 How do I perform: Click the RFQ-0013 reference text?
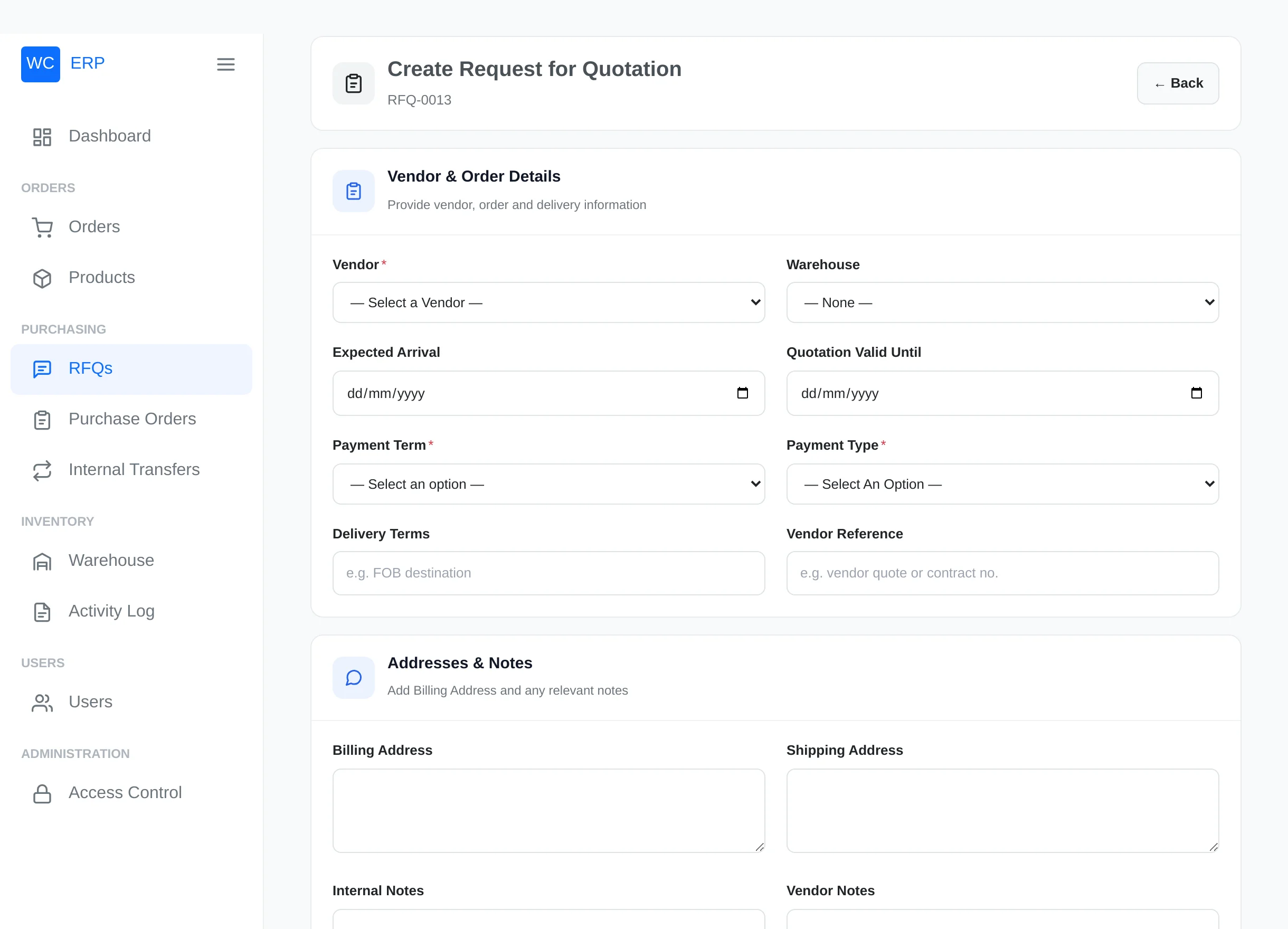(x=419, y=100)
